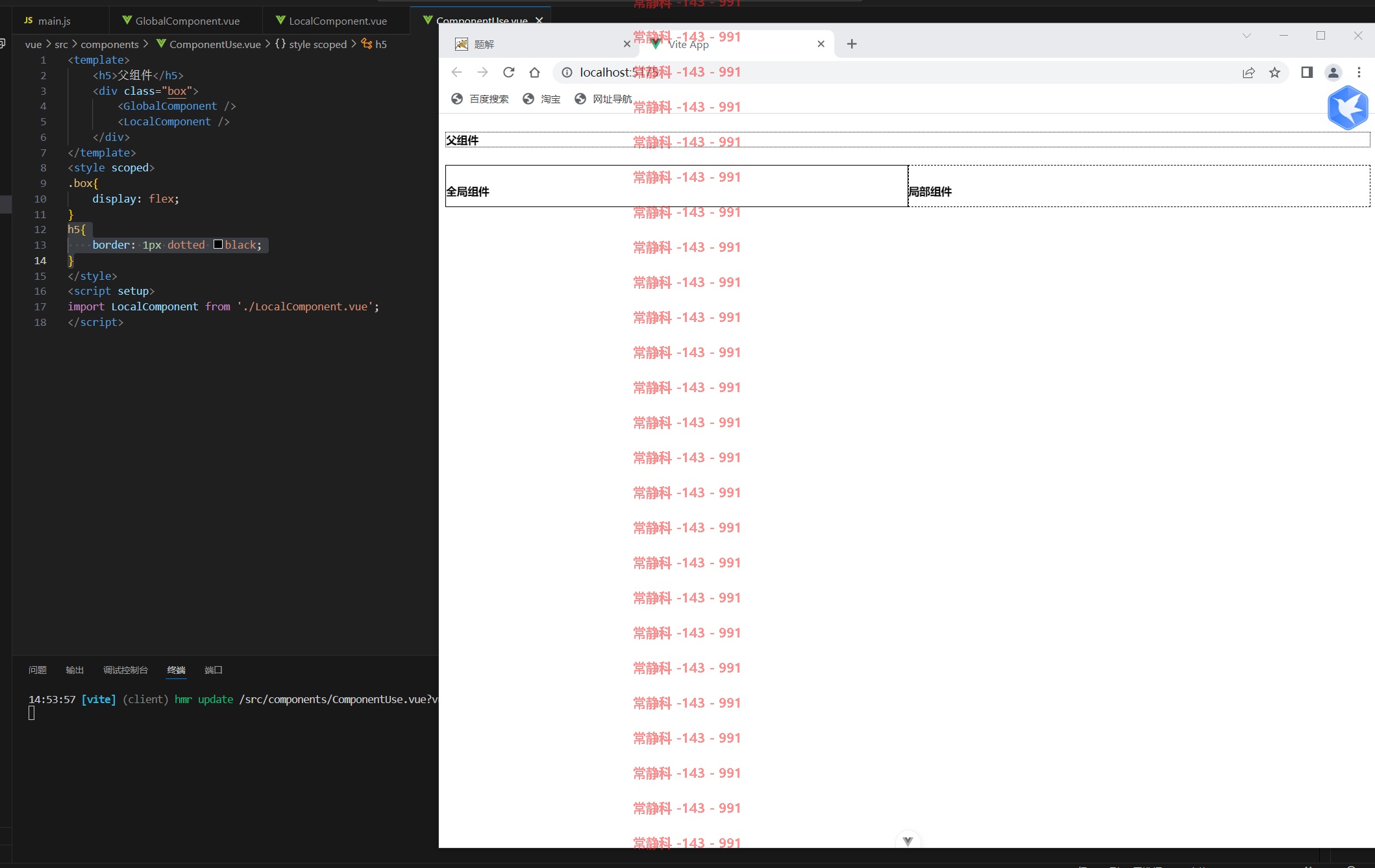This screenshot has height=868, width=1375.
Task: Click 'vue' root breadcrumb segment
Action: click(x=33, y=44)
